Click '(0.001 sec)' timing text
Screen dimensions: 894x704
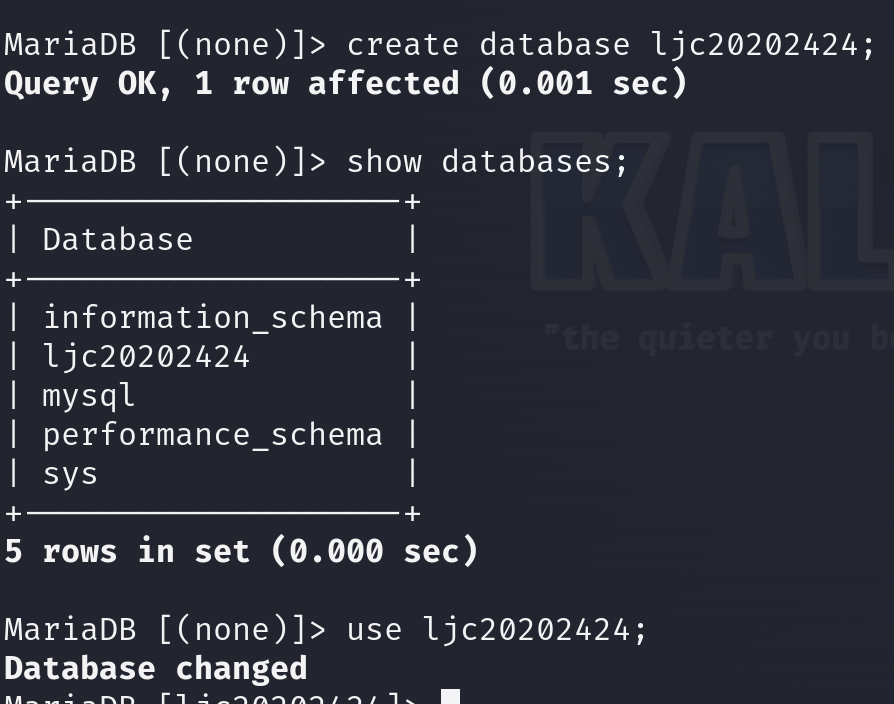coord(584,83)
